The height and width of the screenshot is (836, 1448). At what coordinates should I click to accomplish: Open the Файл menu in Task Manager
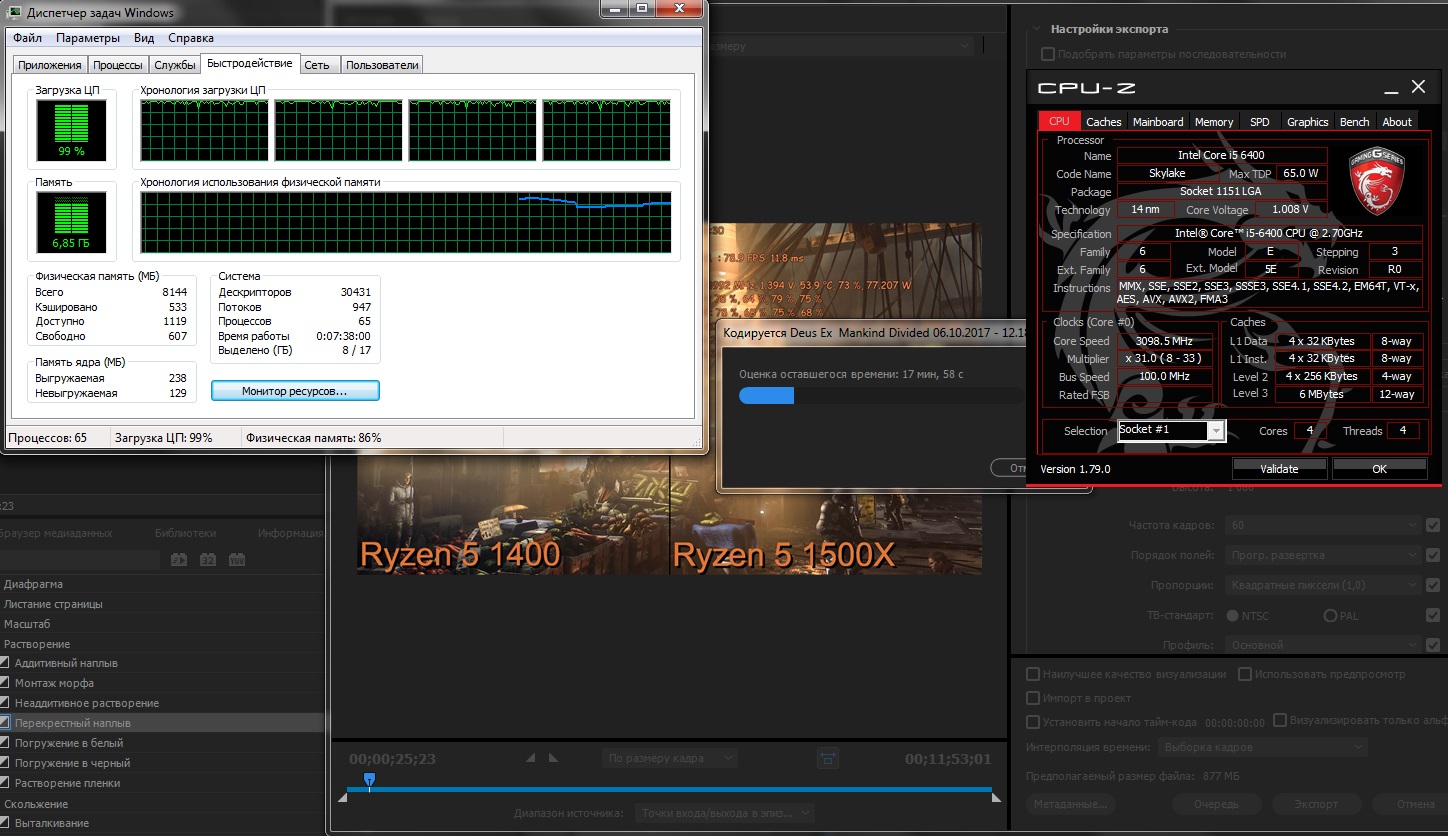pos(27,38)
